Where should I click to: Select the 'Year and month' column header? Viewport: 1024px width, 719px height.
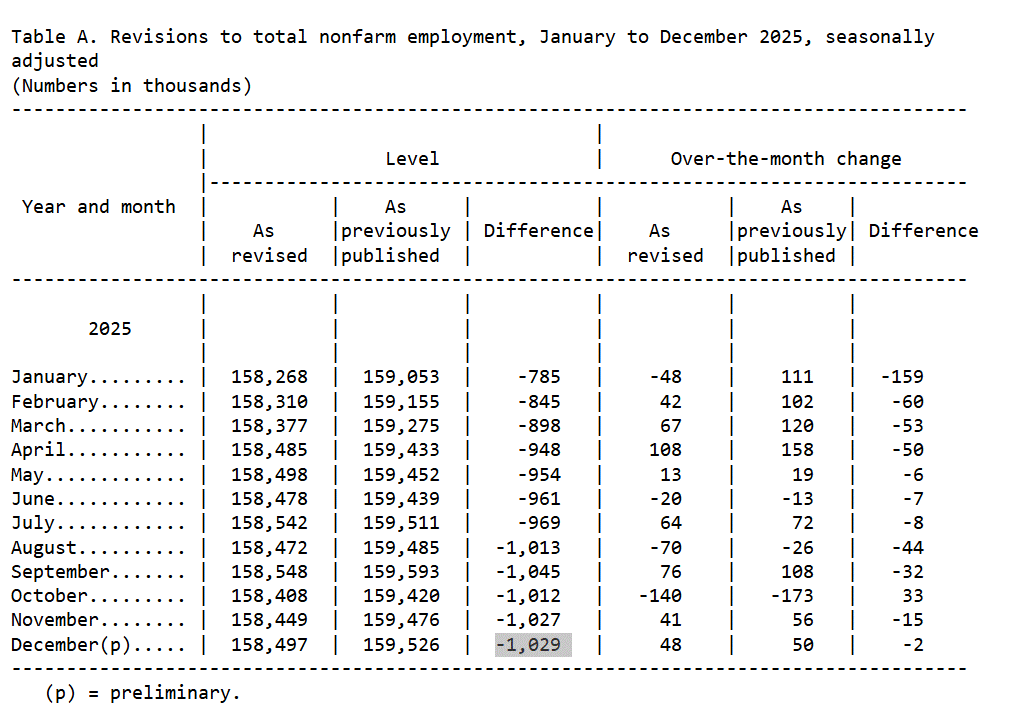[98, 207]
